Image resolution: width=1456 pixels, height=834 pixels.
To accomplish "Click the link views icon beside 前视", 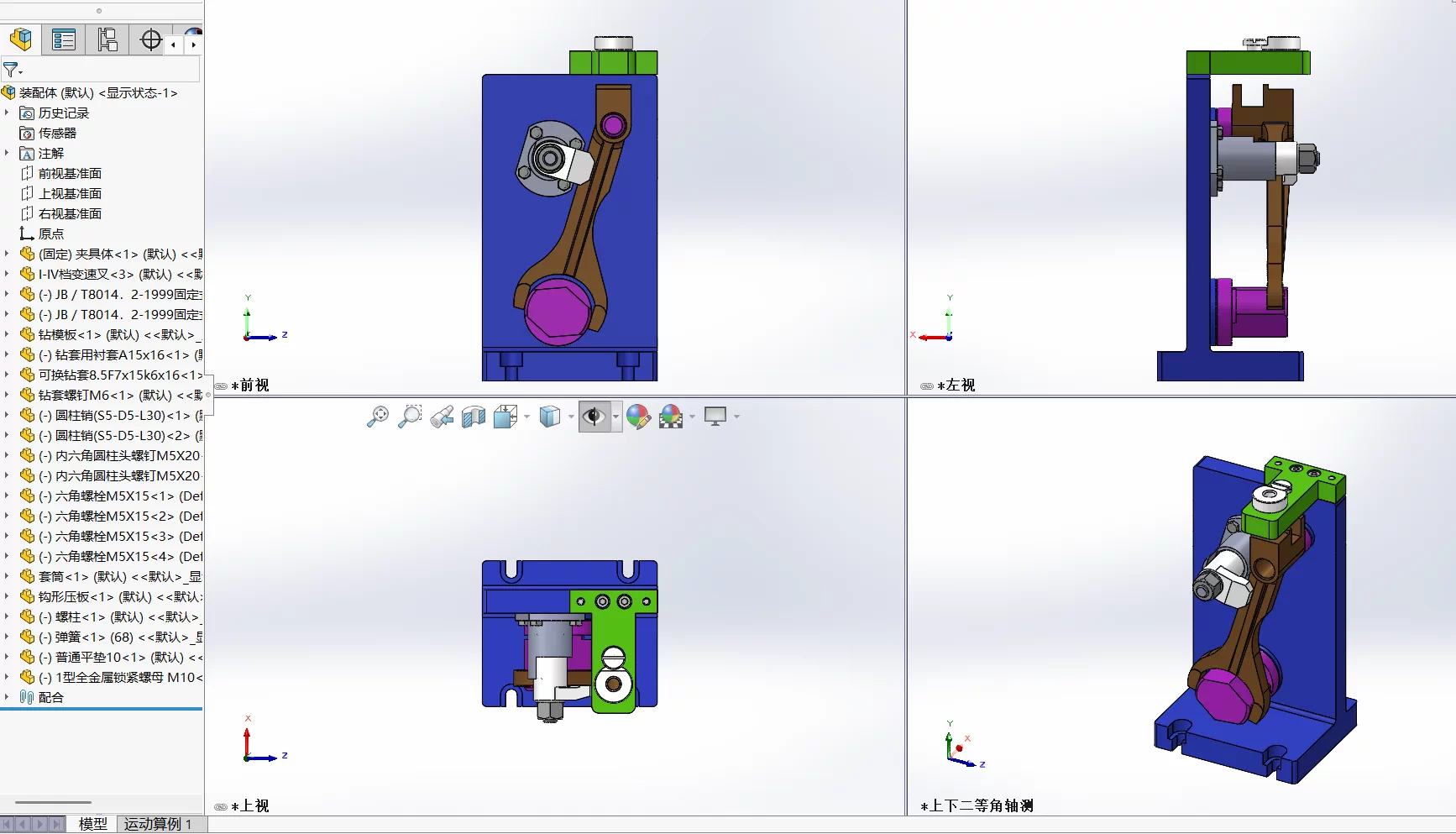I will pos(221,386).
